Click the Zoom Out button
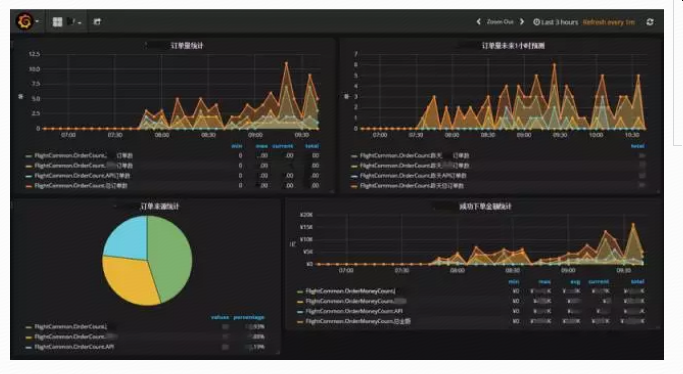The image size is (683, 374). [x=500, y=22]
